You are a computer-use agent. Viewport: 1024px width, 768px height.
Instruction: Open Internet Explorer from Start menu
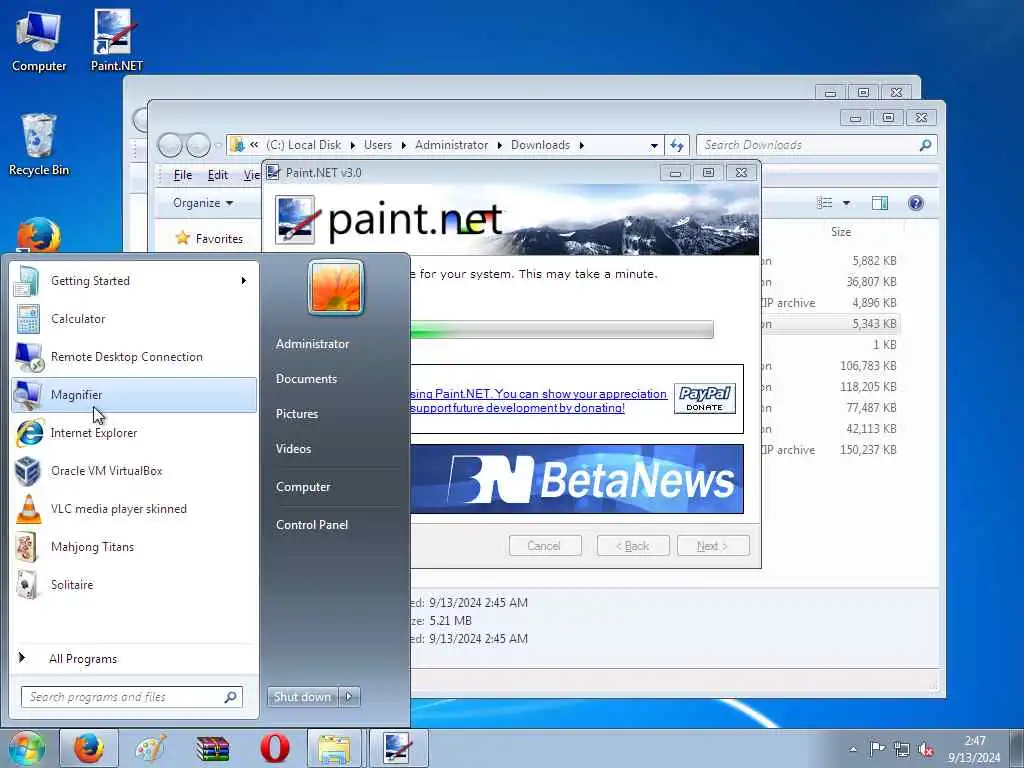[134, 432]
